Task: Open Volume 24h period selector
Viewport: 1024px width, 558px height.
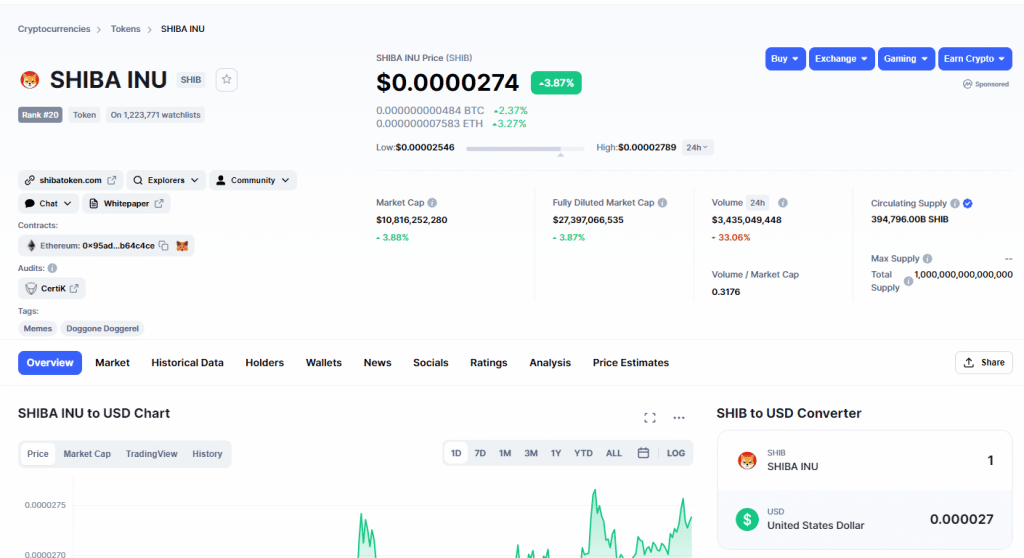Action: pyautogui.click(x=758, y=203)
